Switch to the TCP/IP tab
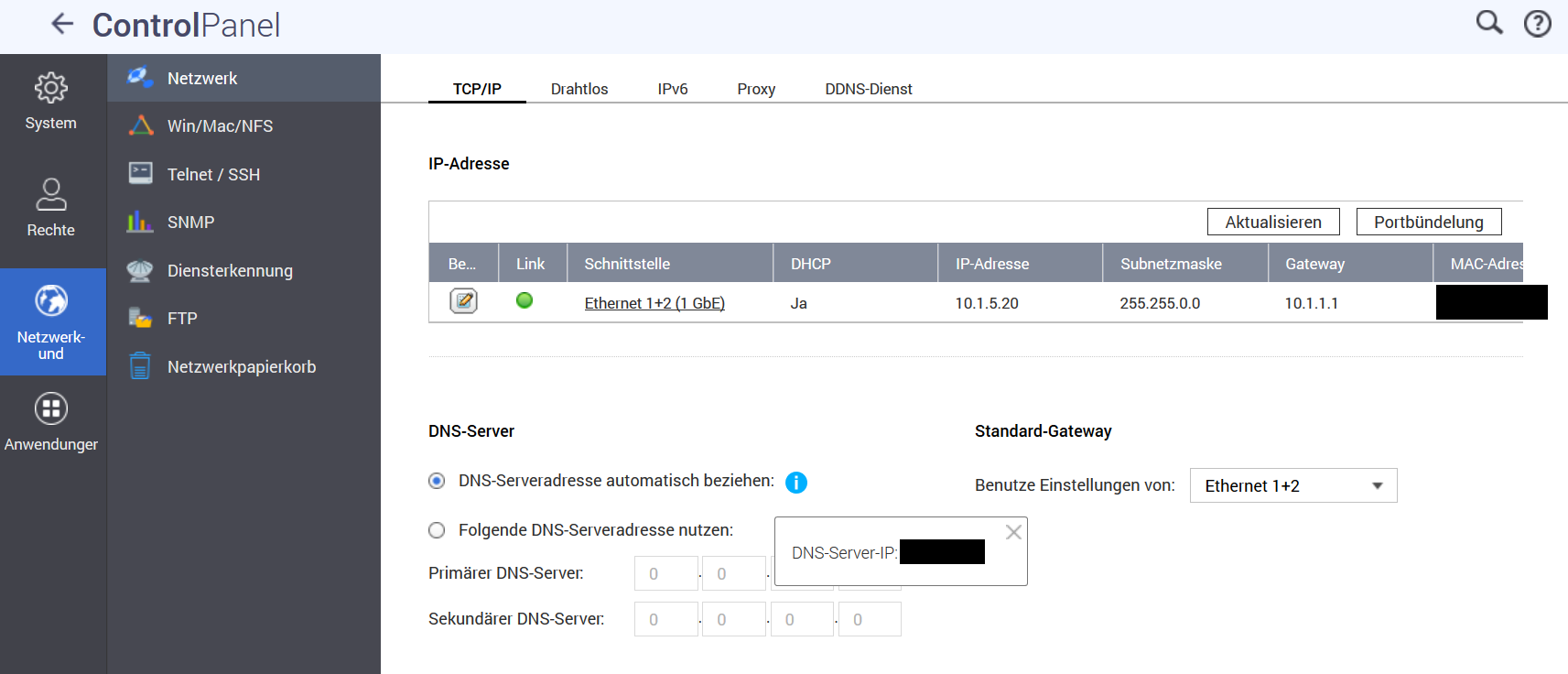The image size is (1568, 674). [x=477, y=89]
